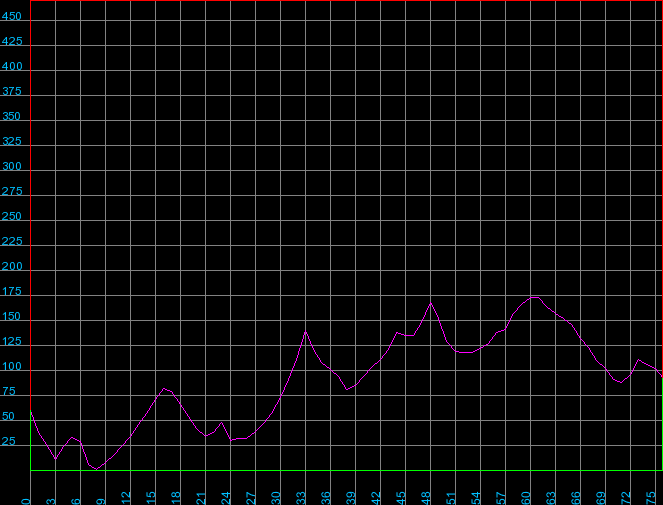The width and height of the screenshot is (663, 505).
Task: Click the 300 vertical axis label
Action: coord(11,166)
